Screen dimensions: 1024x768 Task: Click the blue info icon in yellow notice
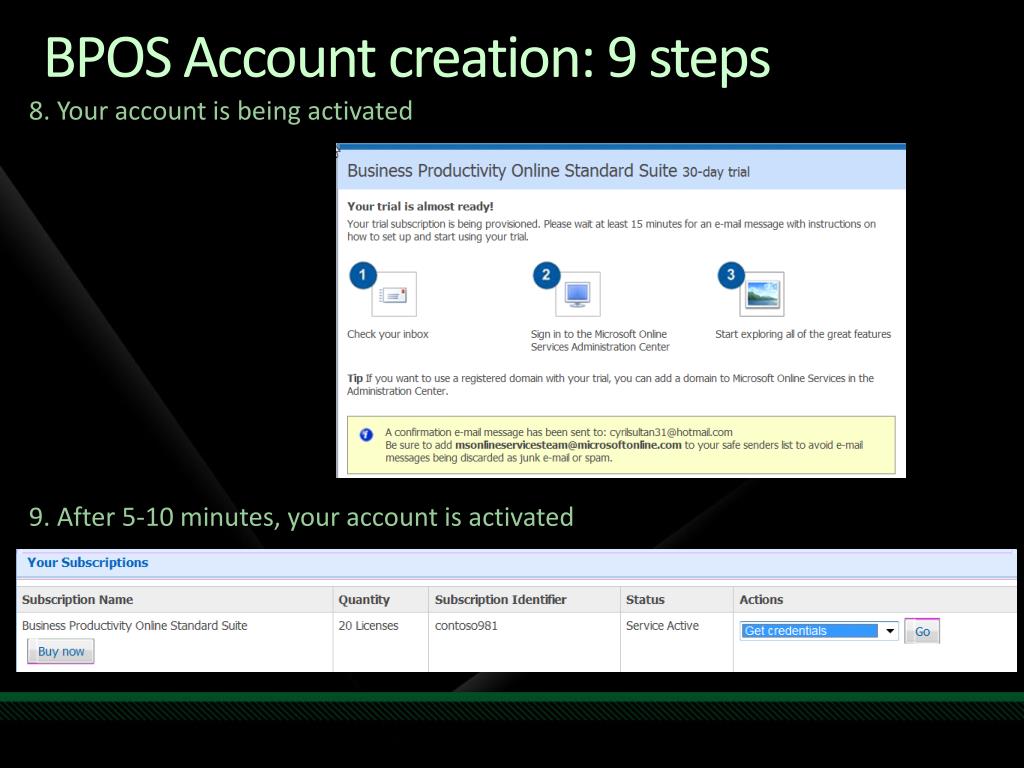[366, 434]
